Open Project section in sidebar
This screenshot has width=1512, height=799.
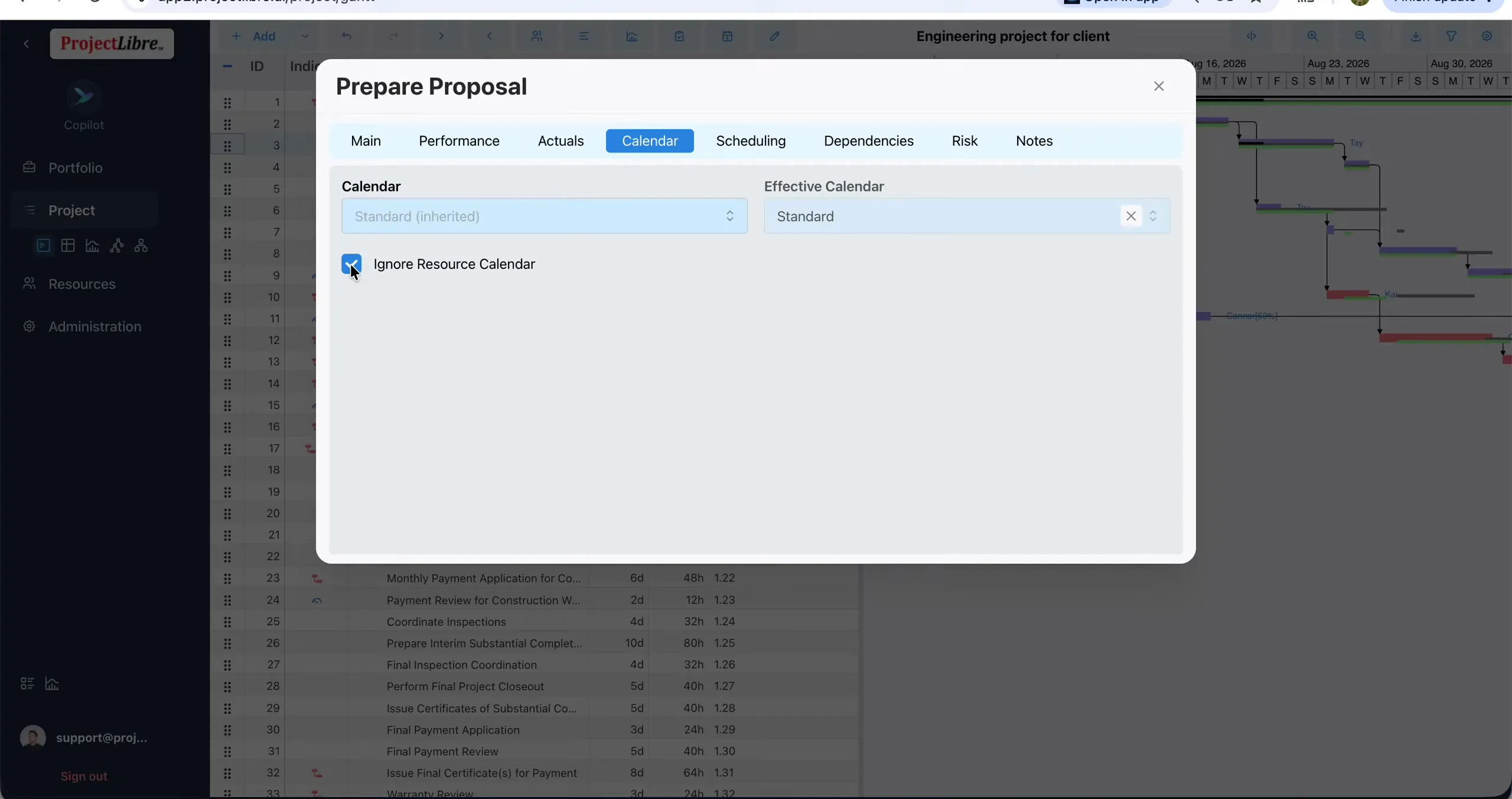tap(71, 210)
